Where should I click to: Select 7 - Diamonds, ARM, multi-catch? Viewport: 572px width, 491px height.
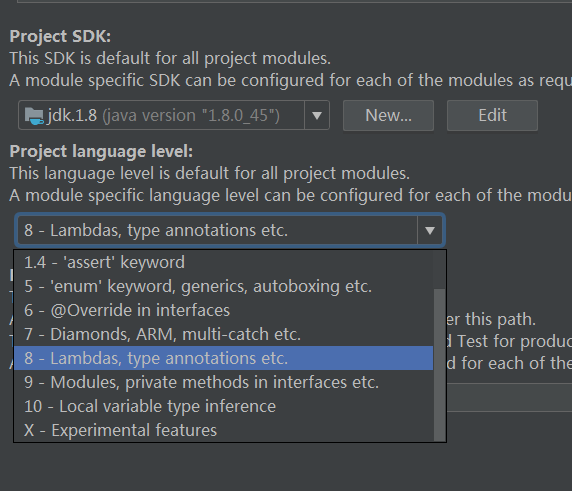(223, 334)
